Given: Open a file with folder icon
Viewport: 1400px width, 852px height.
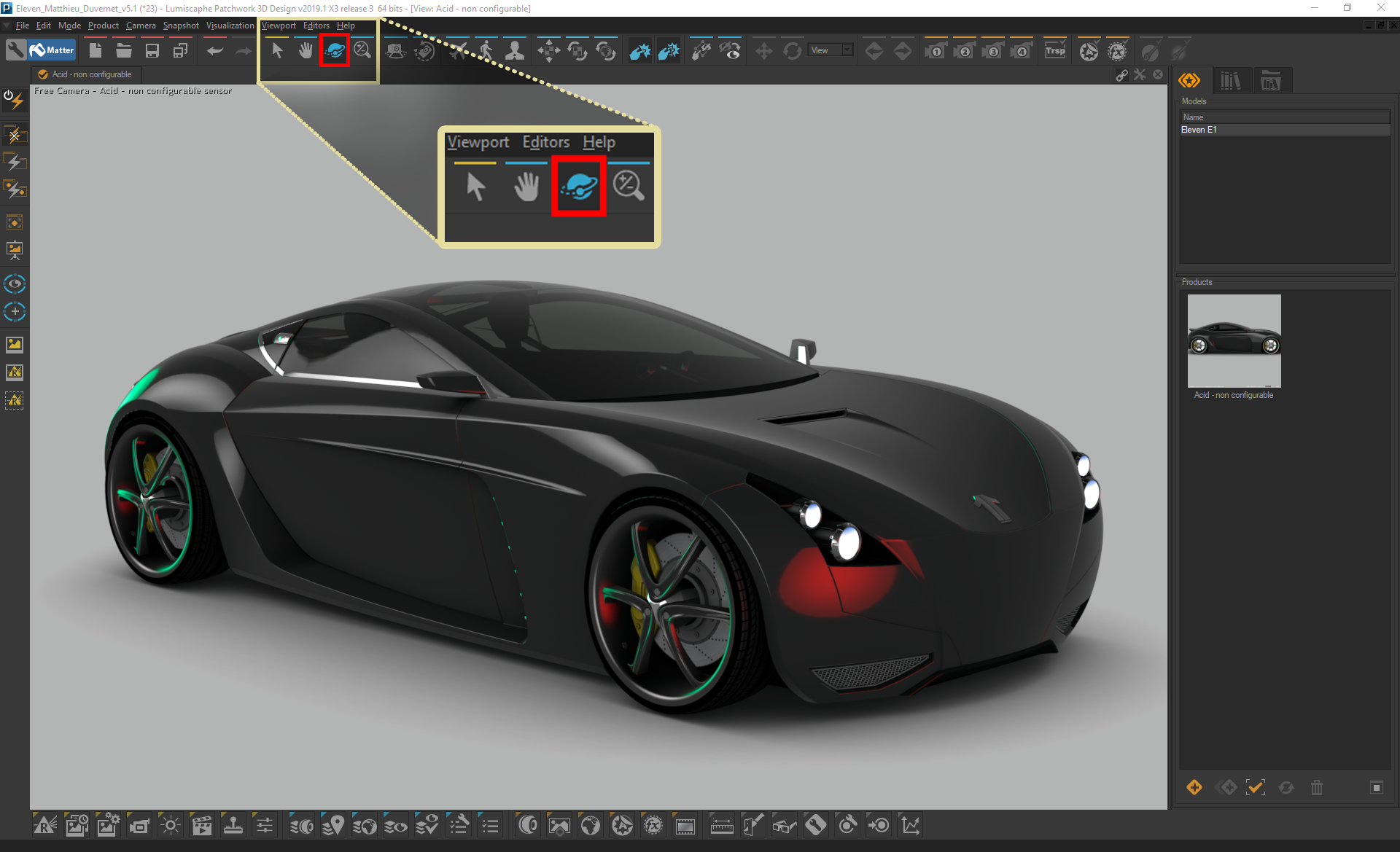Looking at the screenshot, I should (124, 50).
